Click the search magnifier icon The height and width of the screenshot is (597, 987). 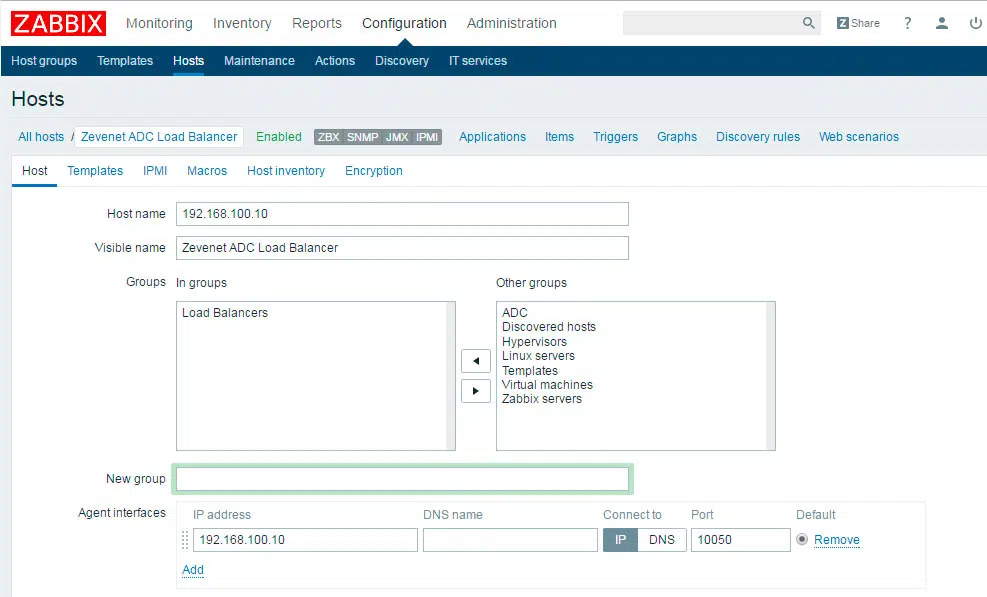[x=808, y=23]
